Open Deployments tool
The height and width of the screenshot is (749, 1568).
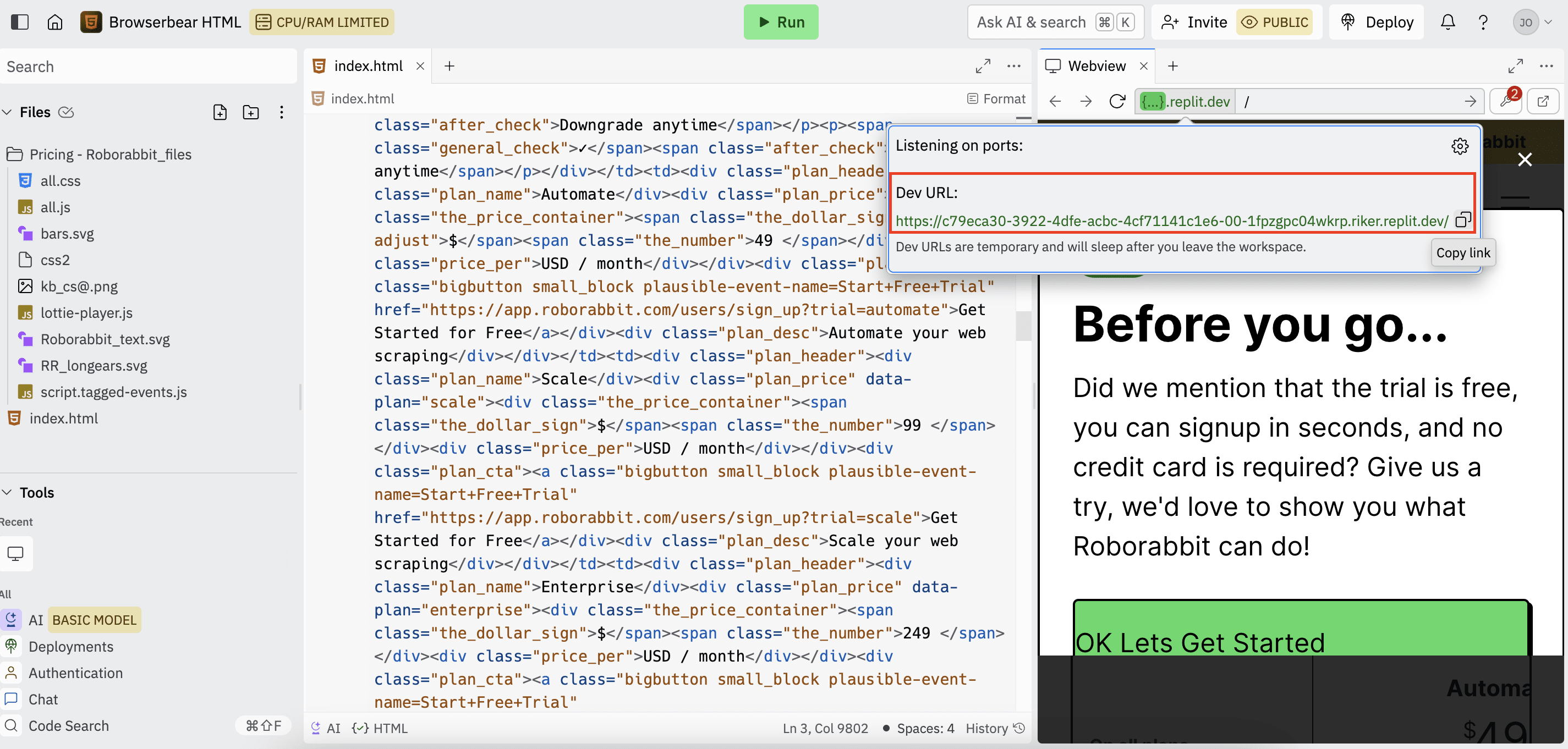[x=70, y=647]
